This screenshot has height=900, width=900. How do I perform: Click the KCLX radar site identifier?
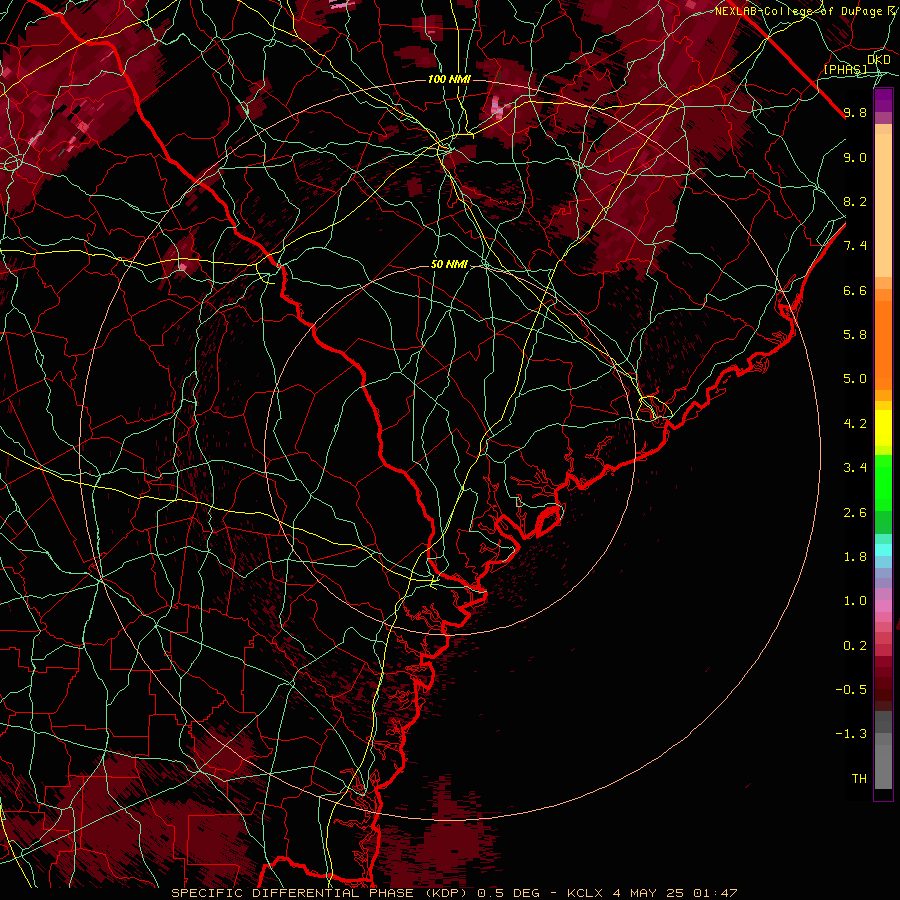coord(584,893)
